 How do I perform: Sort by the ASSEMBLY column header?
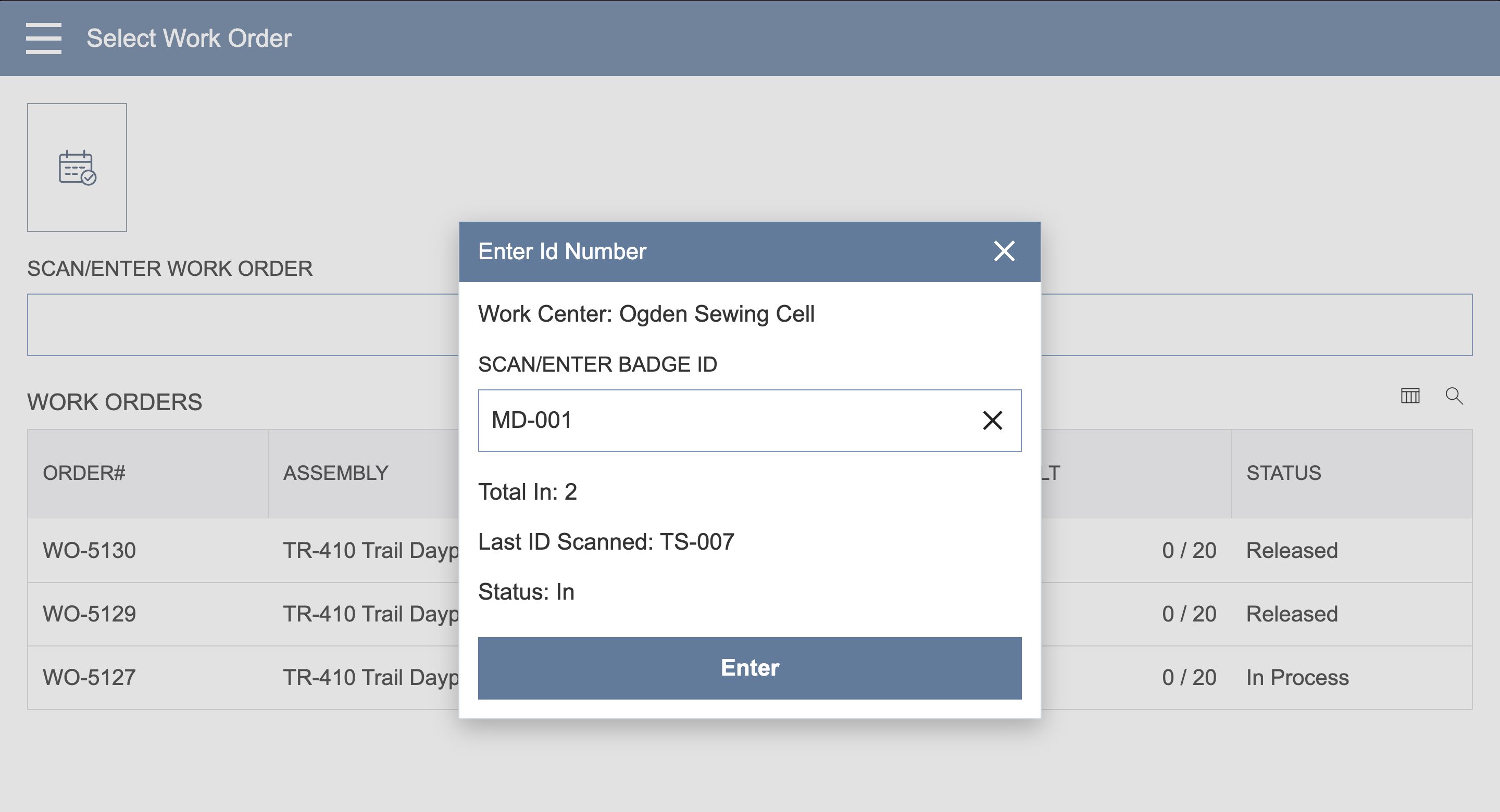[335, 473]
